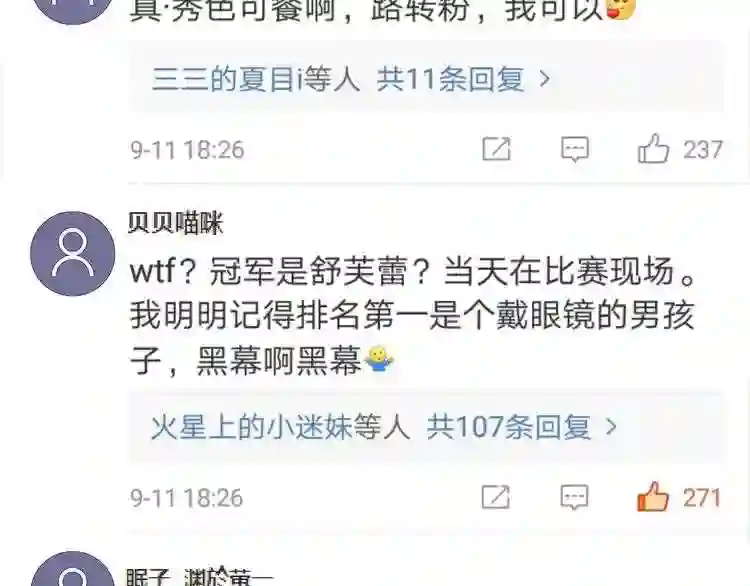Like the comment showing 237 thumbs up

pos(653,148)
